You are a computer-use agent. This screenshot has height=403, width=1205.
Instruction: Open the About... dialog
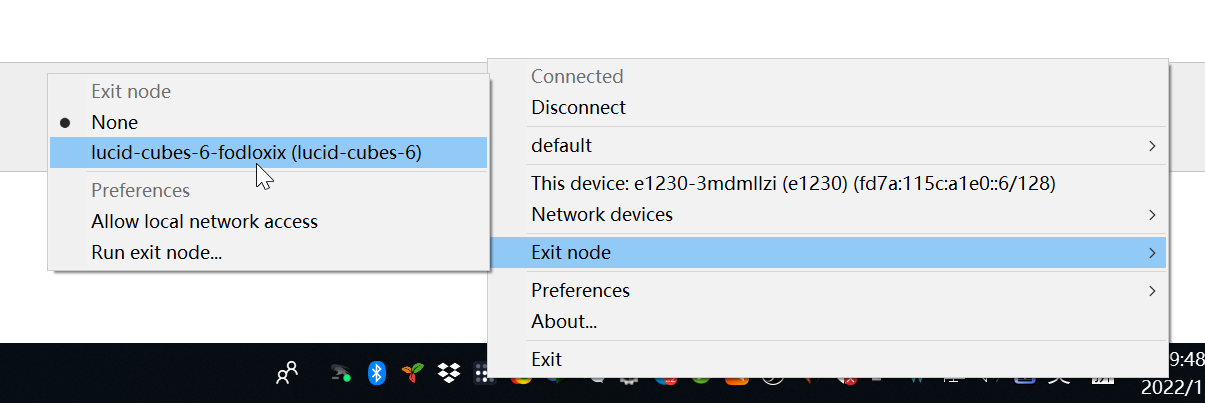564,321
